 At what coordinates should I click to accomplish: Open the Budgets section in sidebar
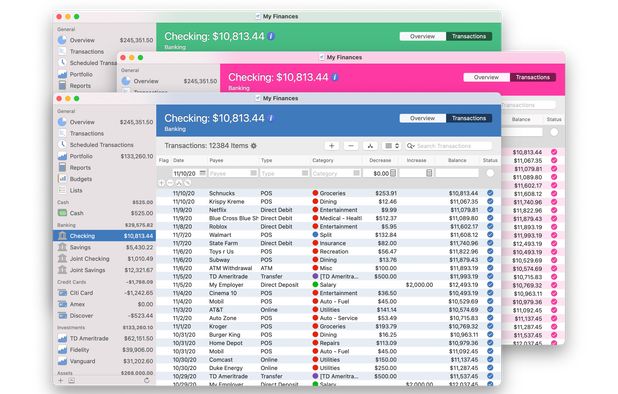(105, 179)
